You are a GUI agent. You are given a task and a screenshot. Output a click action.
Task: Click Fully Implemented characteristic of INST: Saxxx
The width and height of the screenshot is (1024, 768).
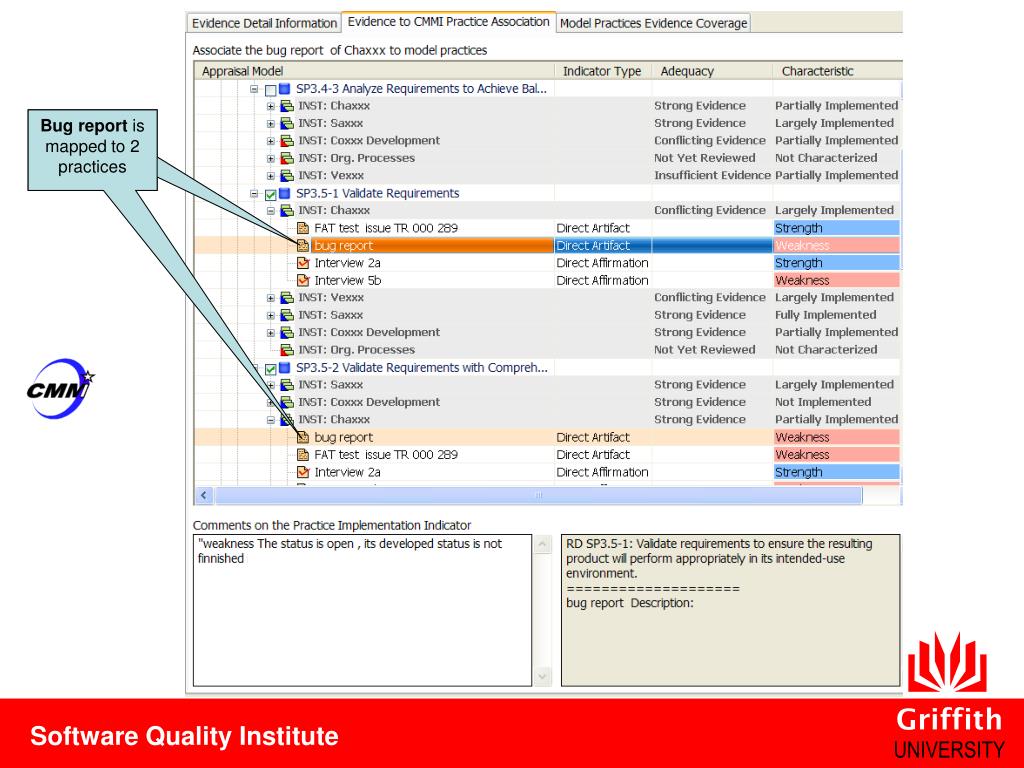(825, 315)
